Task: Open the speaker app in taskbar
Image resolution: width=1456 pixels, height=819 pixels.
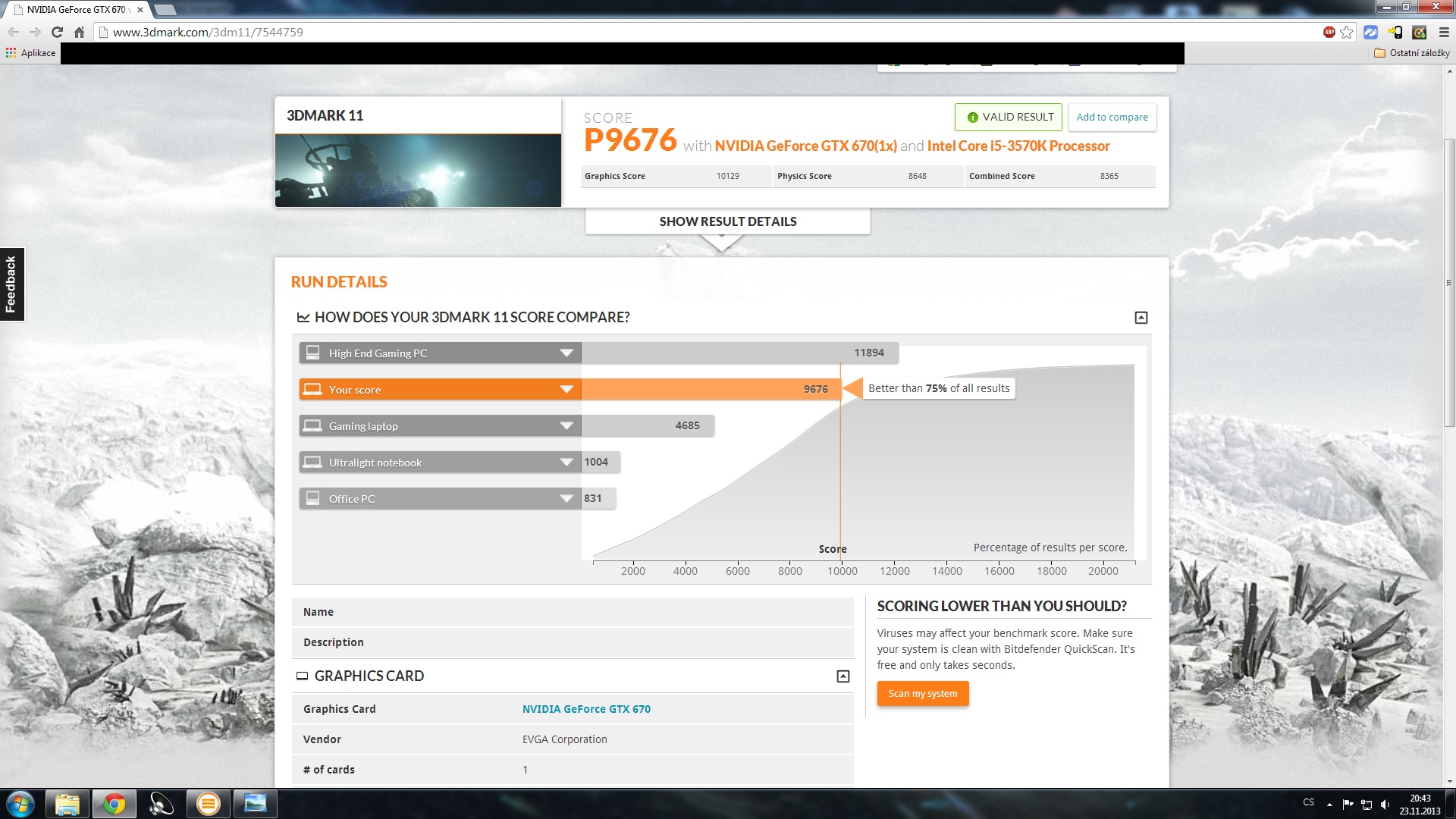Action: pyautogui.click(x=162, y=804)
